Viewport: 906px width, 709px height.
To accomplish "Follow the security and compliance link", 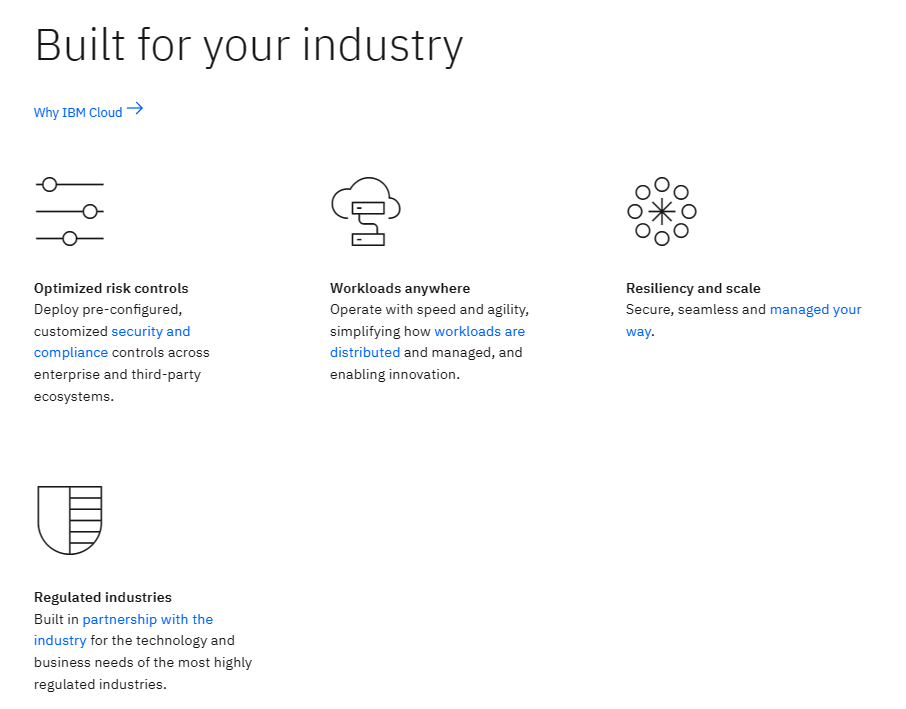I will tap(150, 331).
